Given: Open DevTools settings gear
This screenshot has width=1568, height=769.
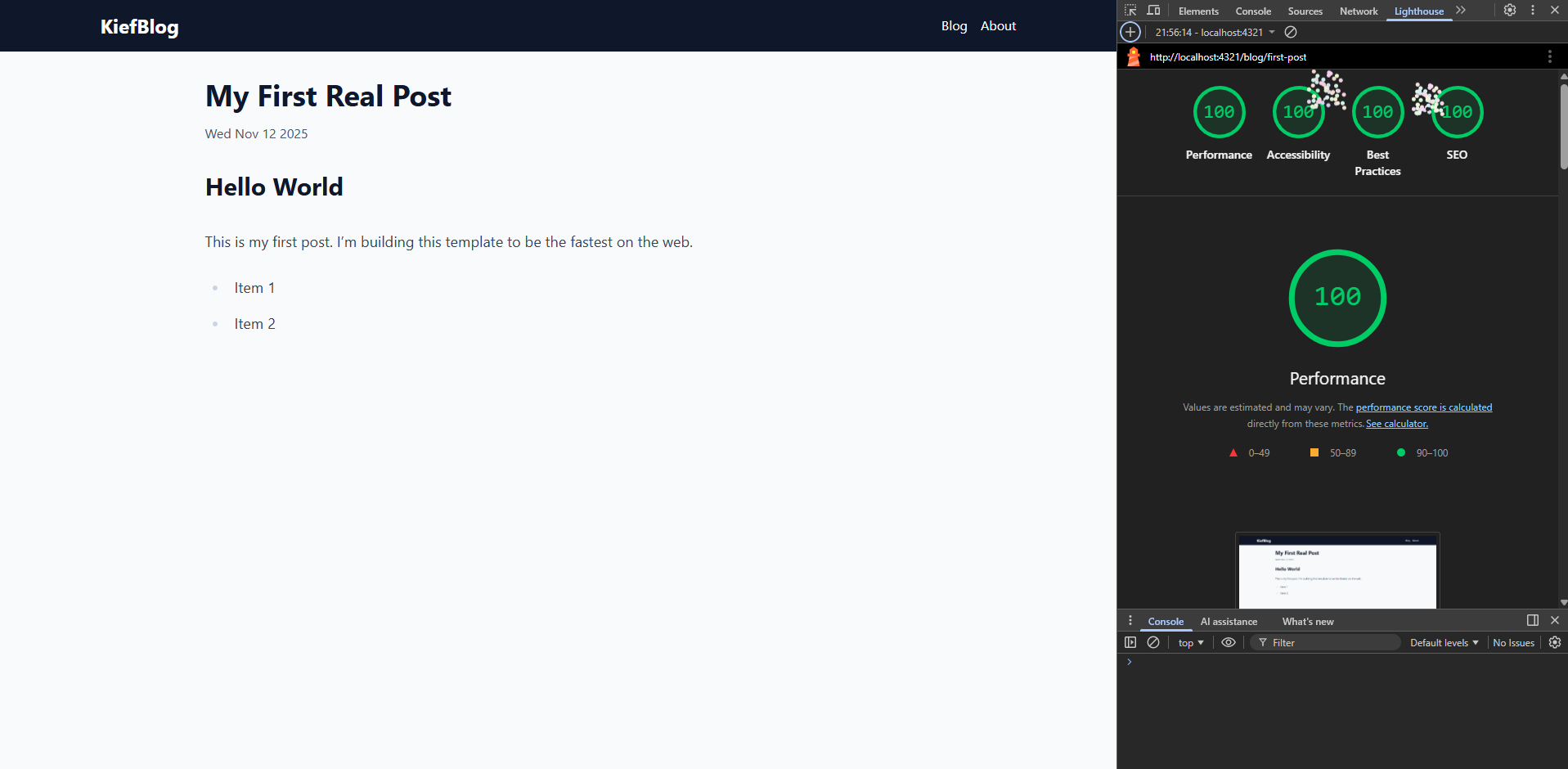Looking at the screenshot, I should coord(1509,11).
